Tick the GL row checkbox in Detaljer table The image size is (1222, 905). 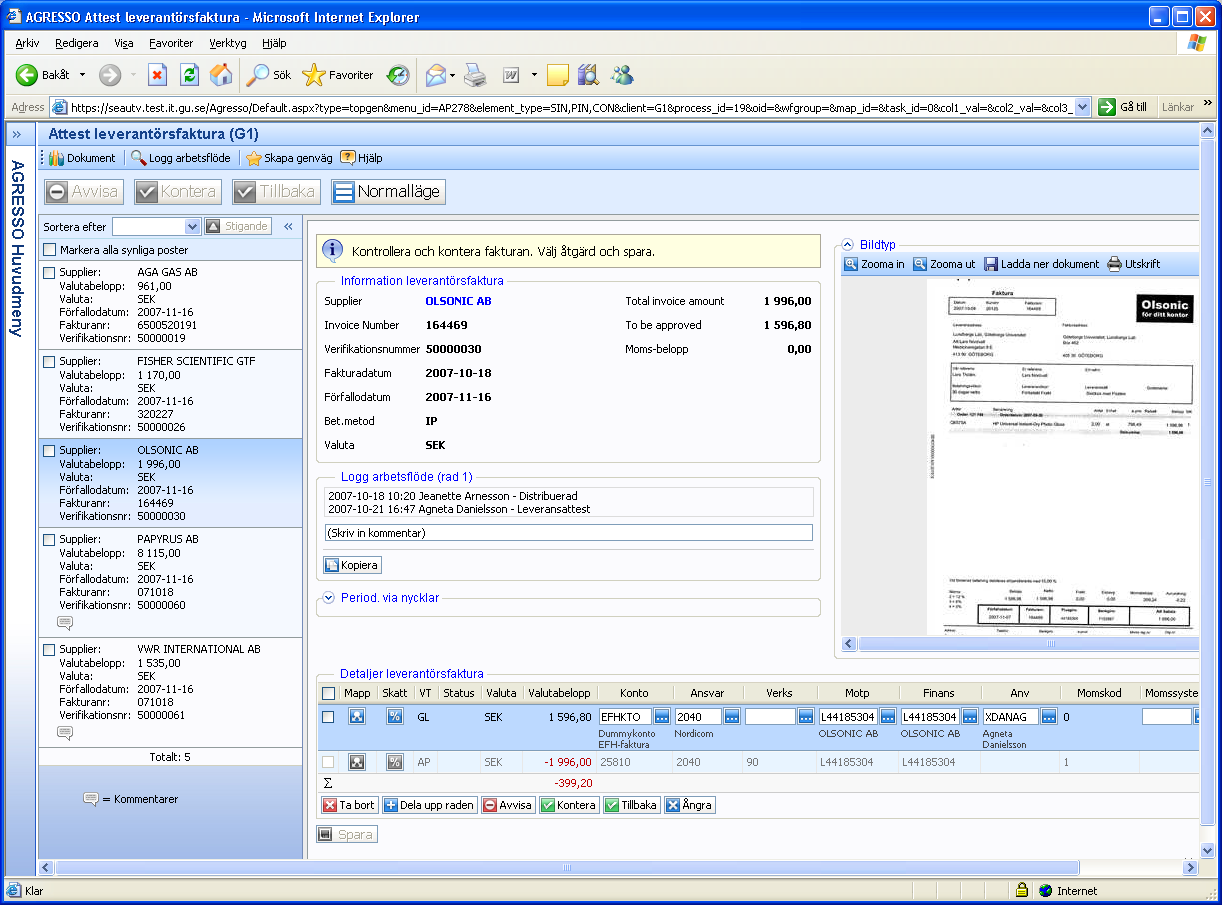tap(328, 717)
